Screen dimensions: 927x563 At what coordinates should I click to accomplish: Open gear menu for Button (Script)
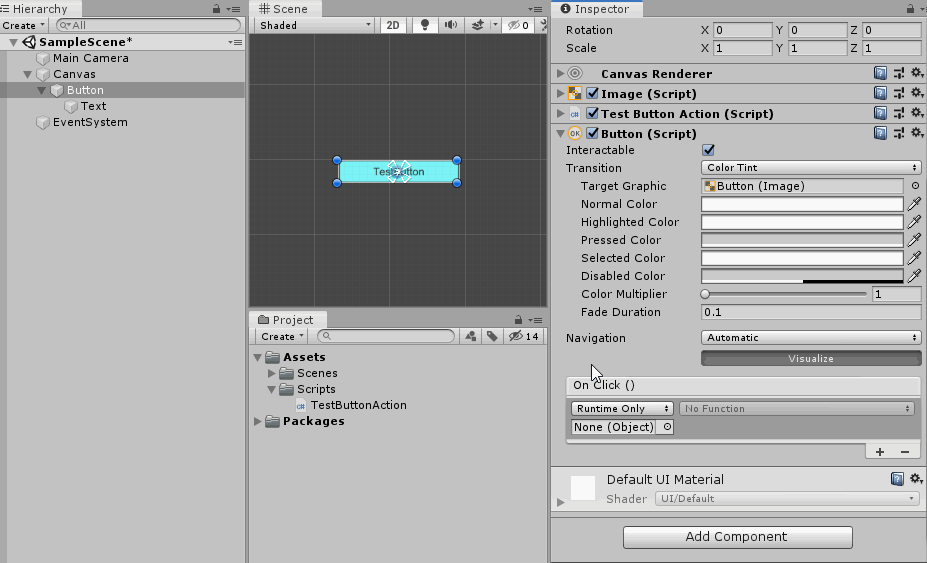point(916,134)
